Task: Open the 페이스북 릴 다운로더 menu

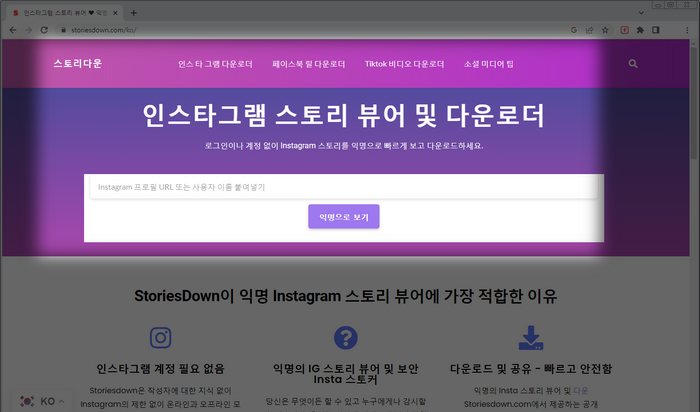Action: [308, 64]
